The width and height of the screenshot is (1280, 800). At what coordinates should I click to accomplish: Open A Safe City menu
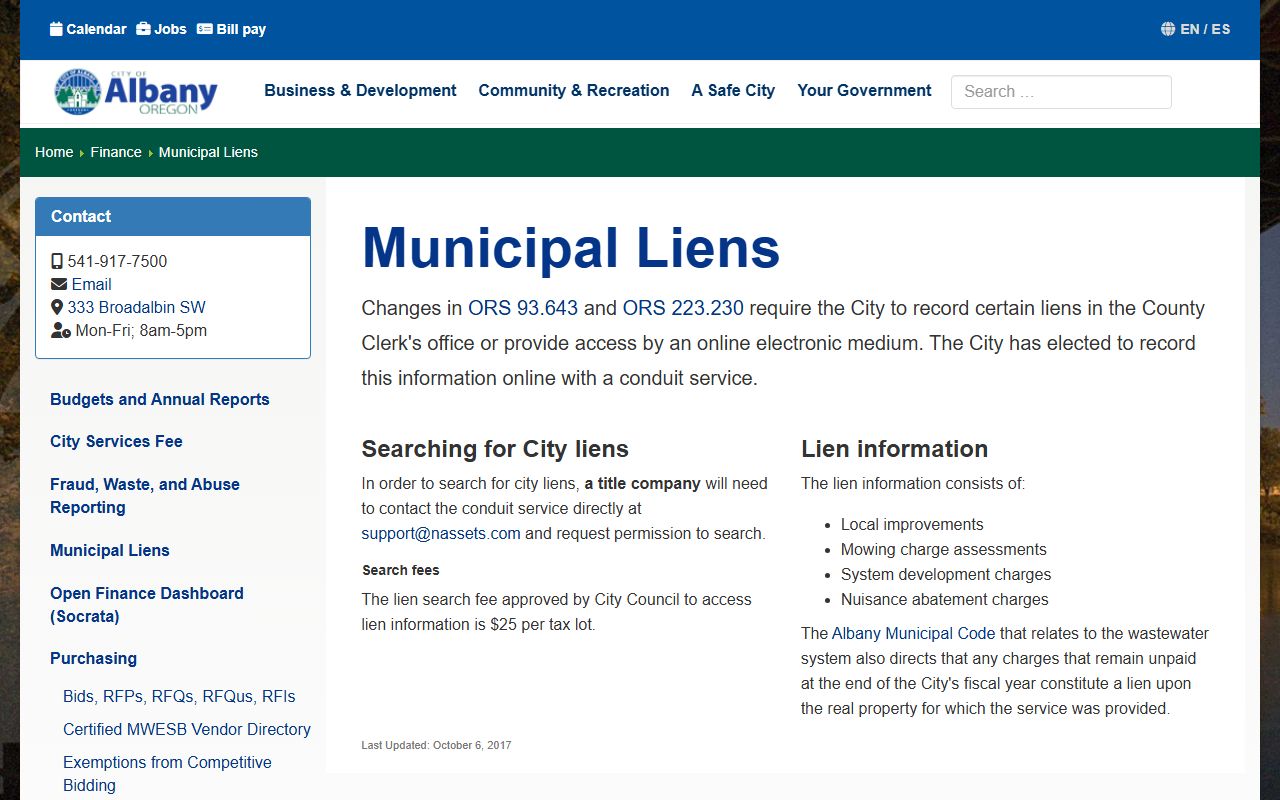pos(733,90)
